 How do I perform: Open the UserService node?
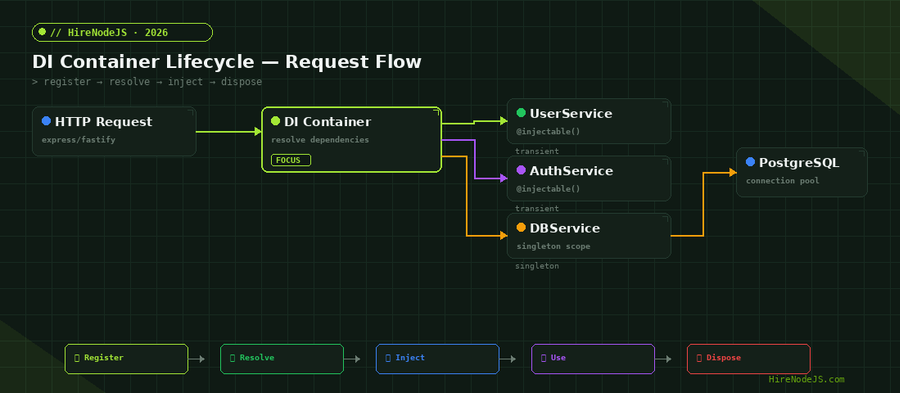(x=589, y=121)
